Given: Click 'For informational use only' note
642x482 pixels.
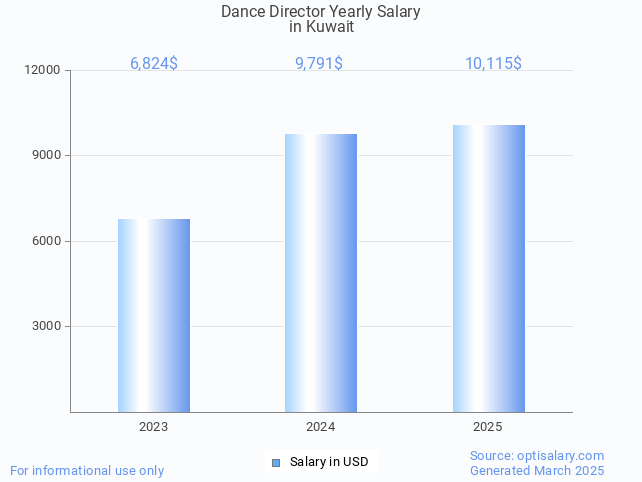Looking at the screenshot, I should point(87,471).
